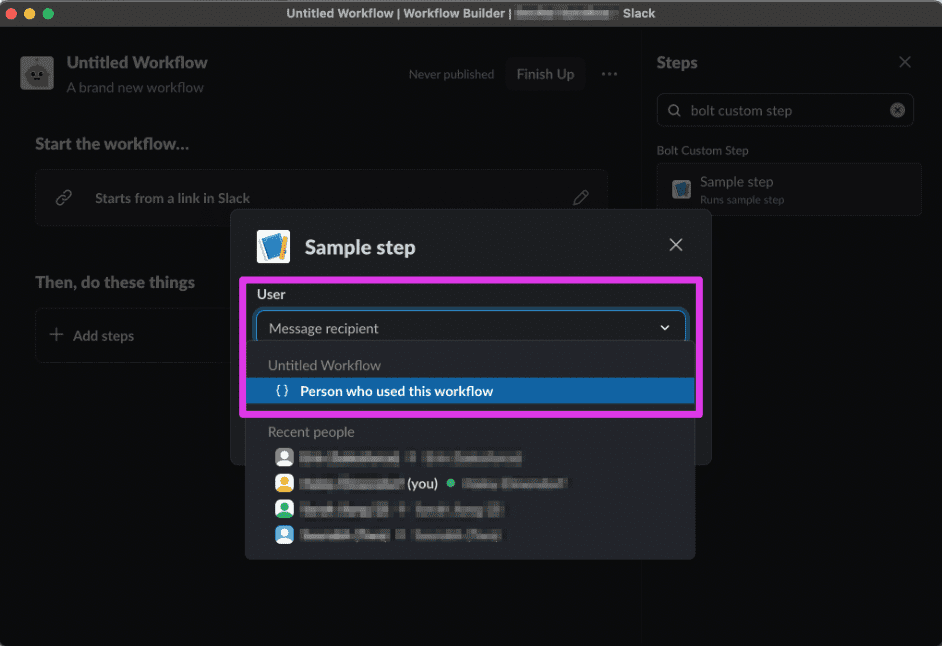The width and height of the screenshot is (942, 646).
Task: Close the Sample step dialog
Action: tap(675, 244)
